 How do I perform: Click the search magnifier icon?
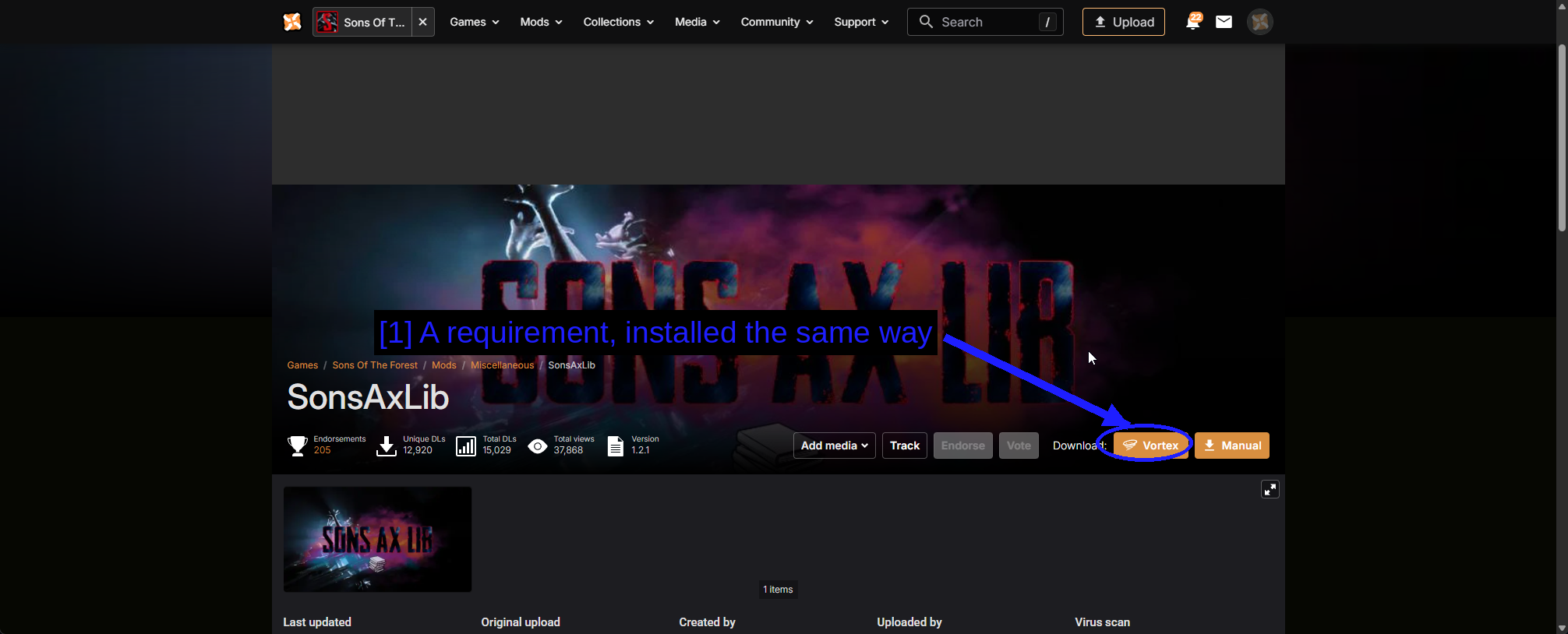coord(926,22)
